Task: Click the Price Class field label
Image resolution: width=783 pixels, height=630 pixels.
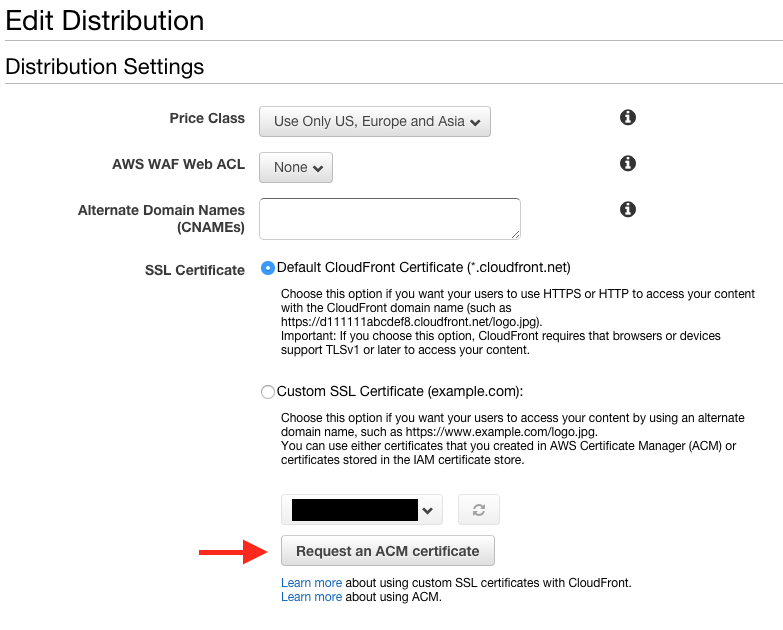Action: pyautogui.click(x=207, y=118)
